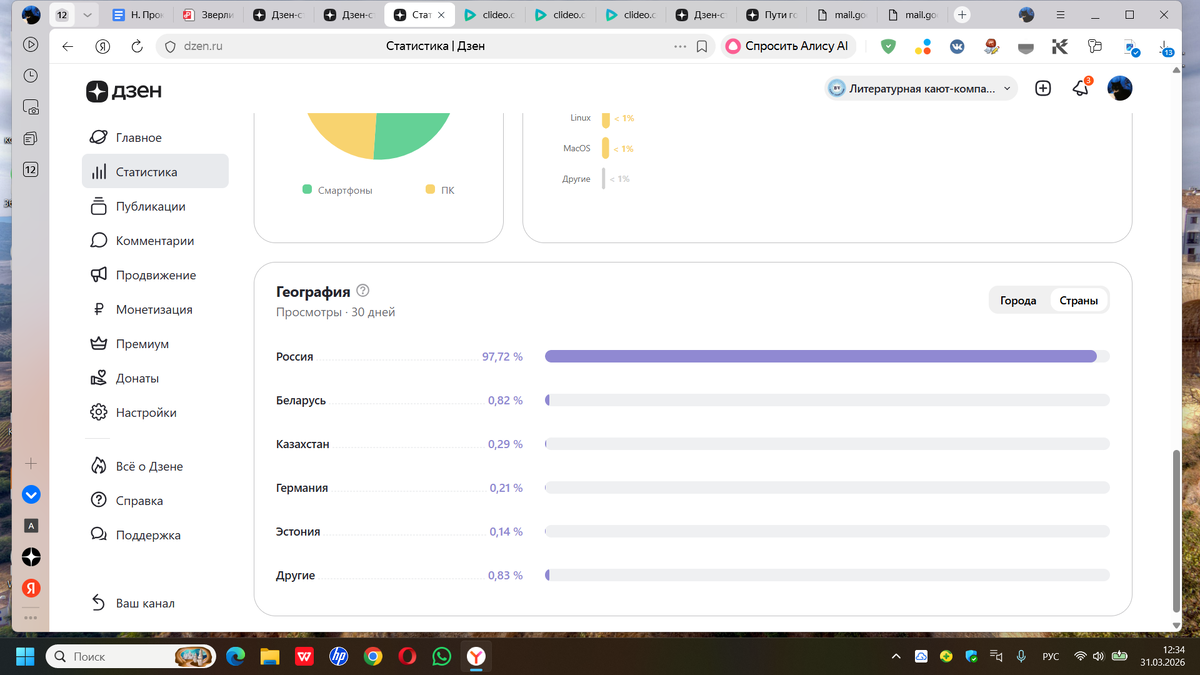This screenshot has height=675, width=1200.
Task: Open history clock icon in side panel
Action: [x=31, y=75]
